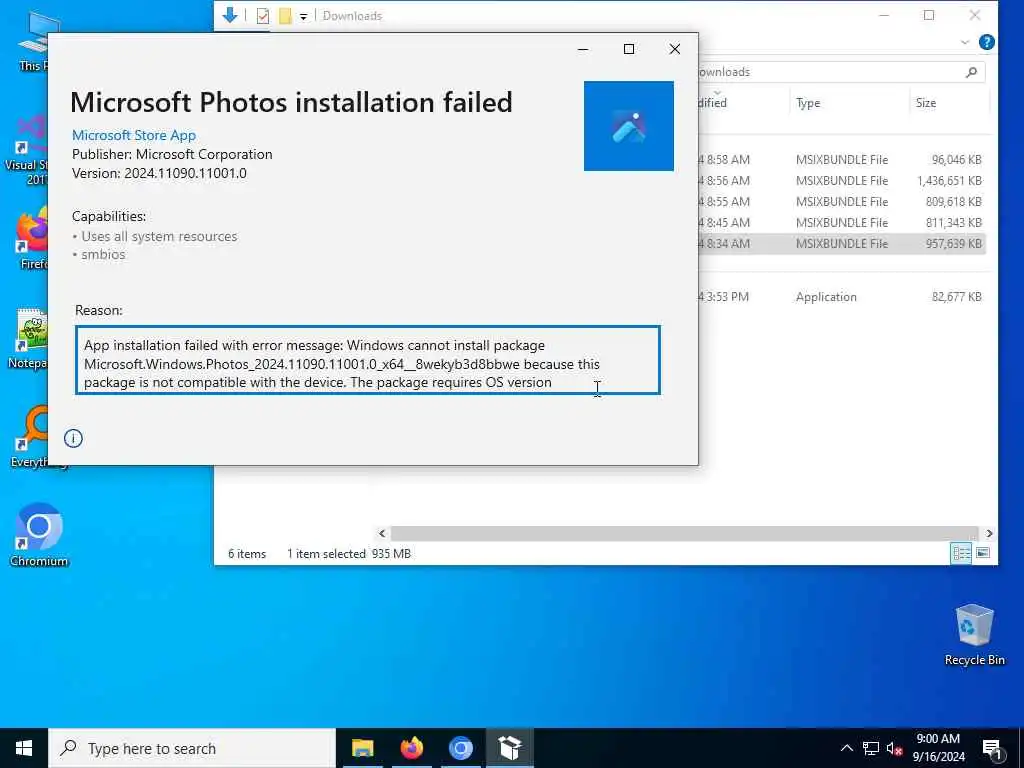This screenshot has width=1024, height=768.
Task: Select the 809,618 KB MSIXBUNDLE file row
Action: pyautogui.click(x=841, y=201)
